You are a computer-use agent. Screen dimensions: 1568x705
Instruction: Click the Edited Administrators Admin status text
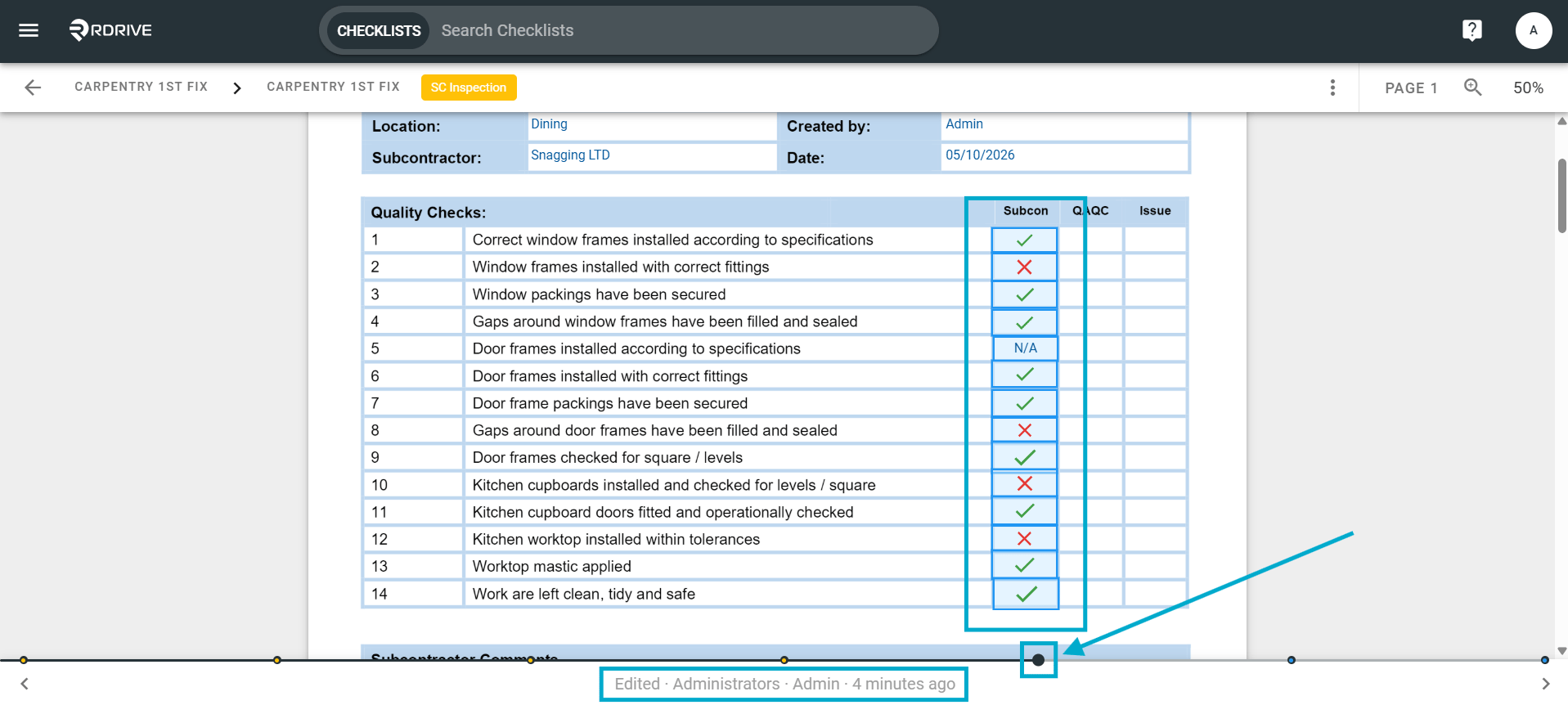click(784, 684)
